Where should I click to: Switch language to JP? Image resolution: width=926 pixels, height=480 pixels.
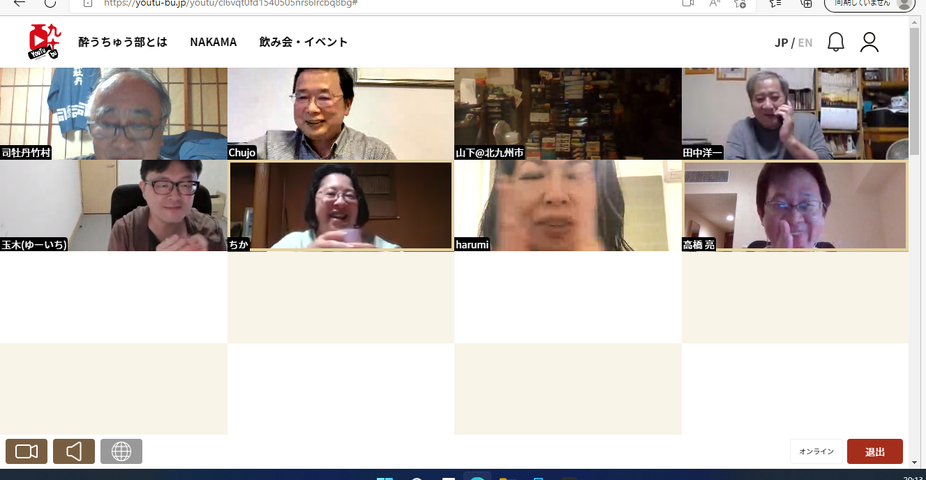point(781,43)
